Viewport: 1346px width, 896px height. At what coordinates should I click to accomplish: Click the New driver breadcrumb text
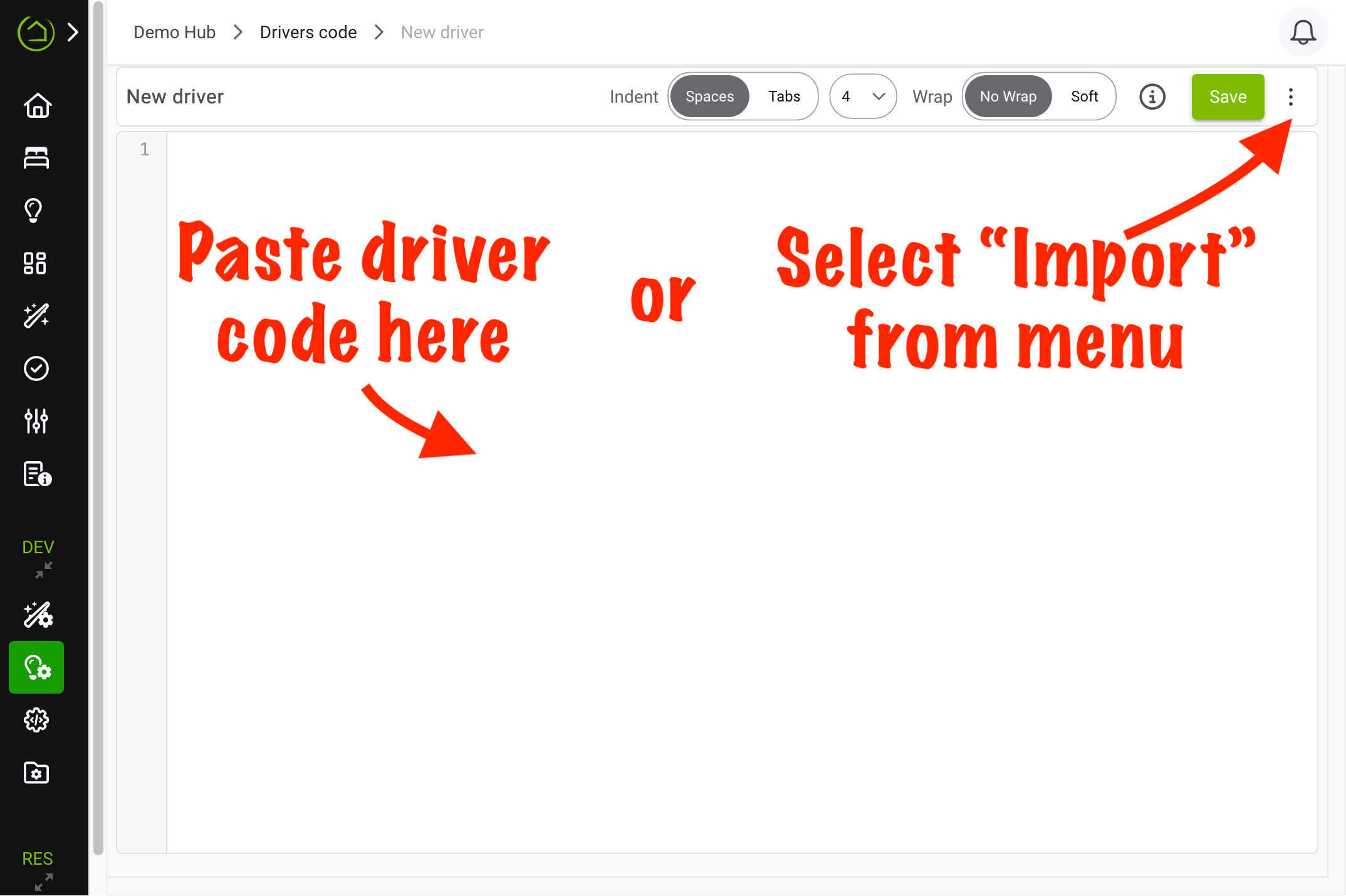pyautogui.click(x=442, y=32)
